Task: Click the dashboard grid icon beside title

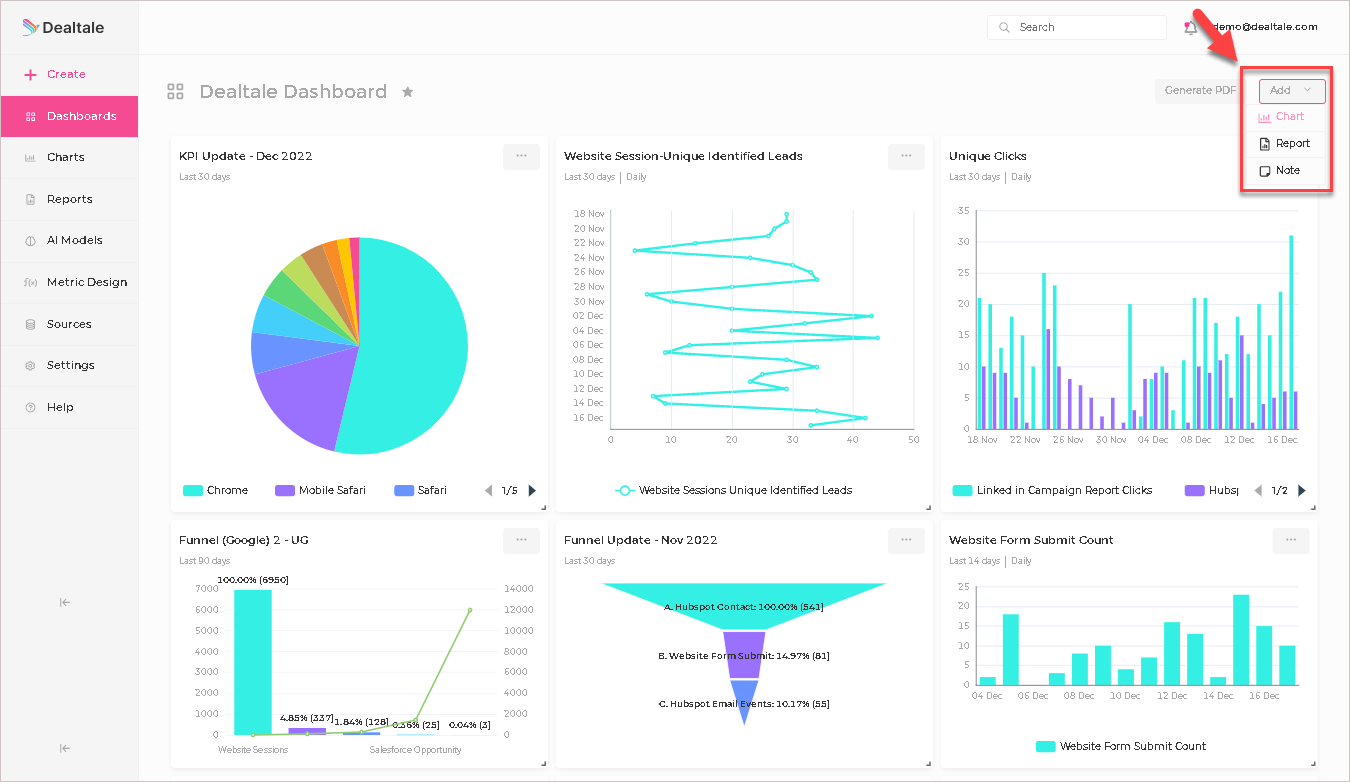Action: click(x=175, y=92)
